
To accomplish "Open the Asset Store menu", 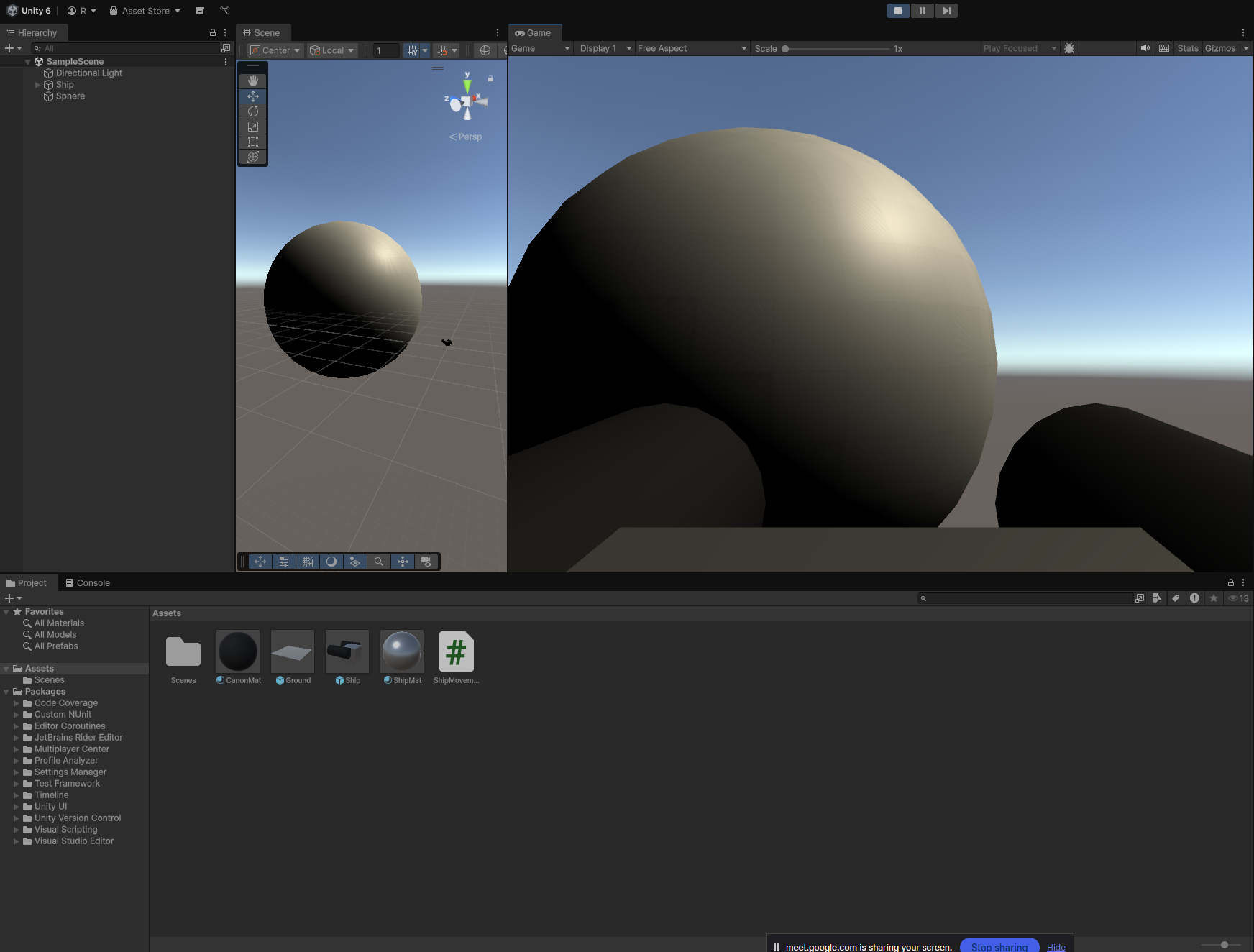I will click(x=145, y=11).
